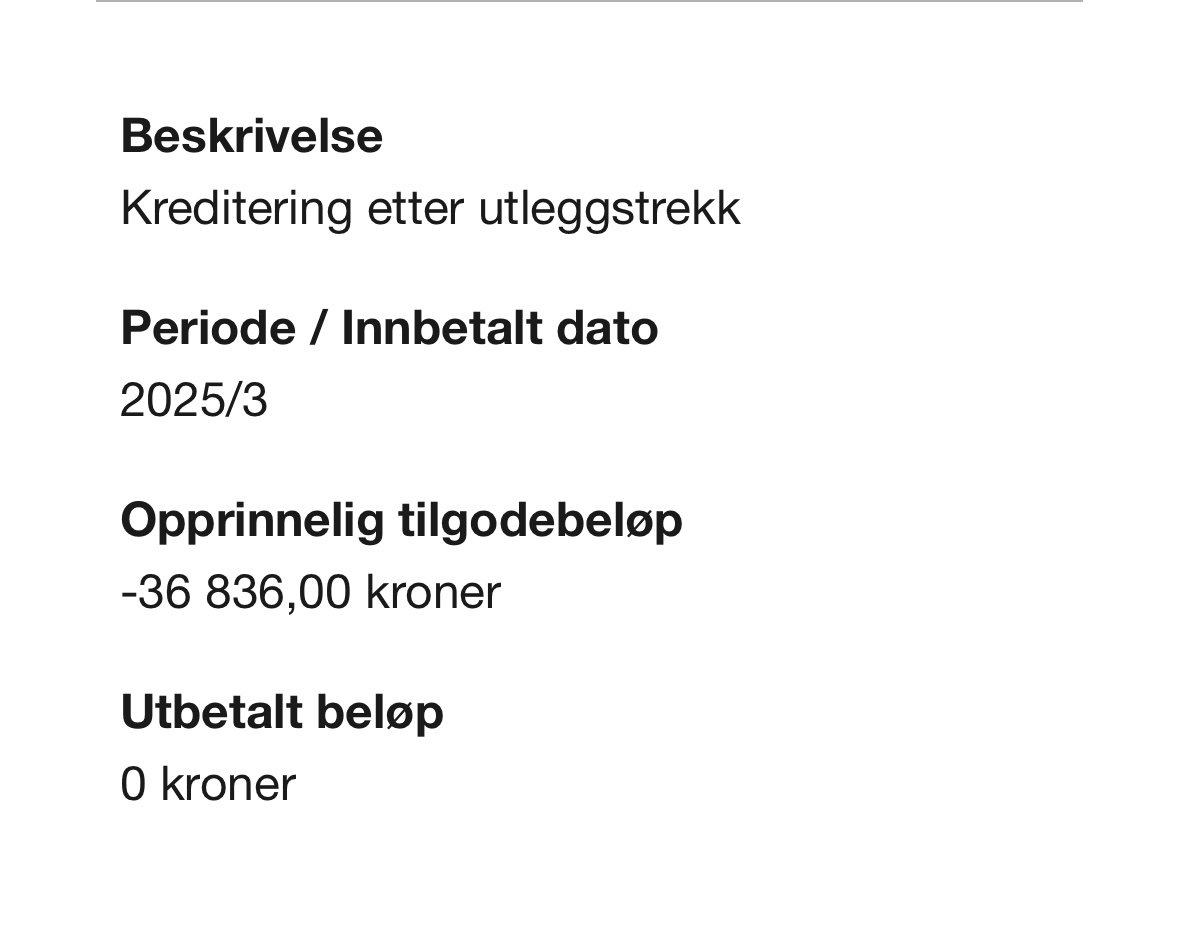Click the "0" digit under Utbetalt beløp
Image resolution: width=1179 pixels, height=932 pixels.
(x=133, y=785)
